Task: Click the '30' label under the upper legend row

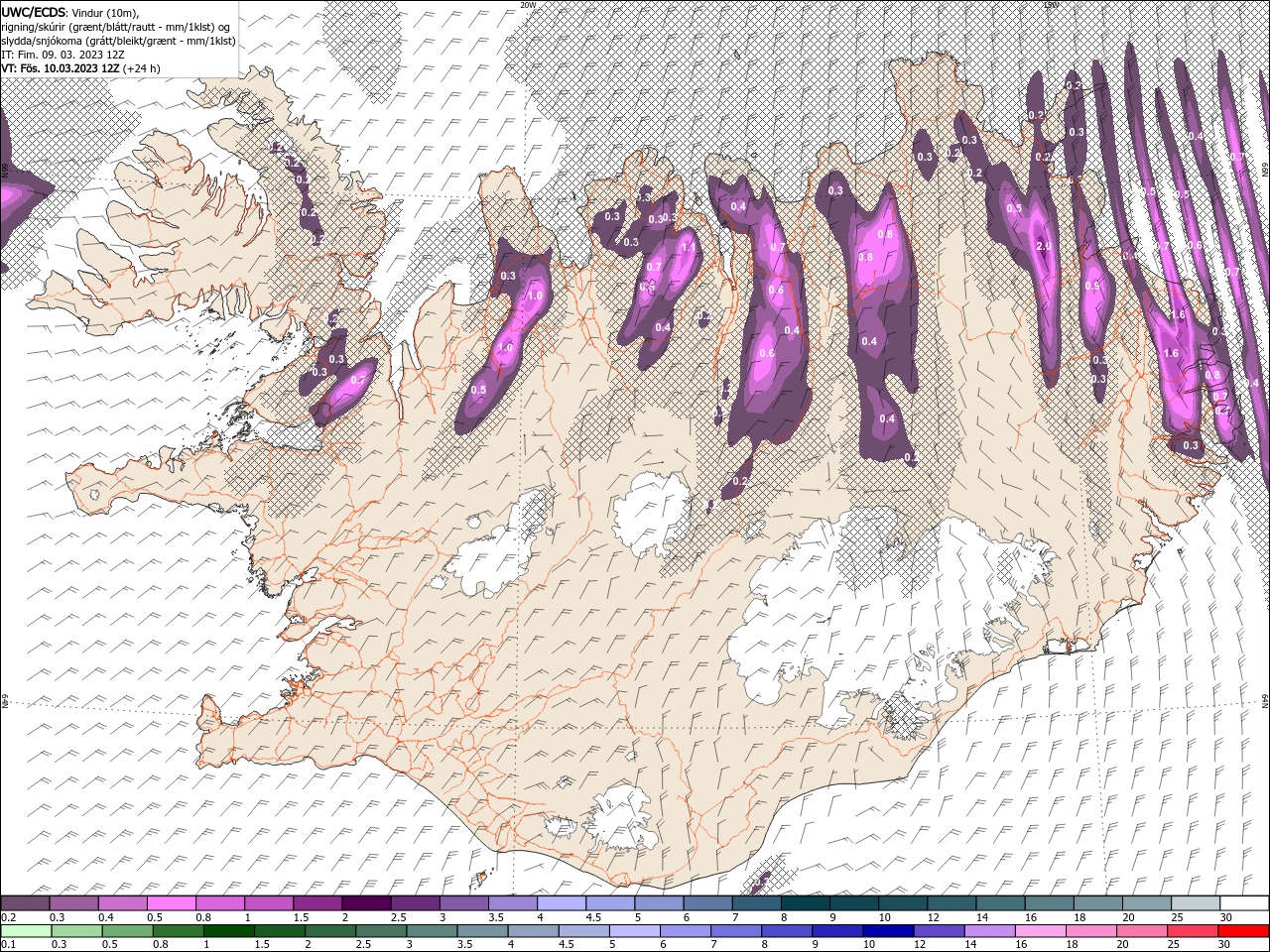Action: point(1226,917)
